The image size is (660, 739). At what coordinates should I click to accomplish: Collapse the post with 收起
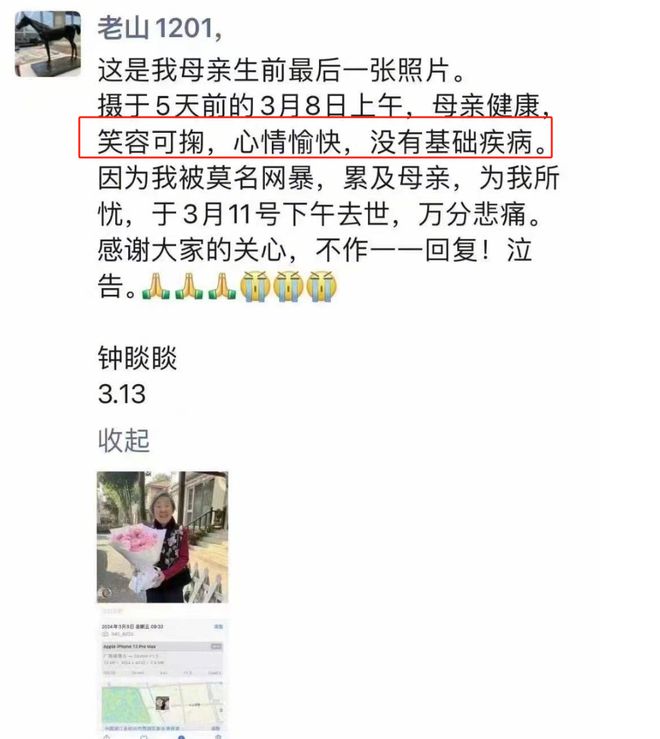(124, 441)
